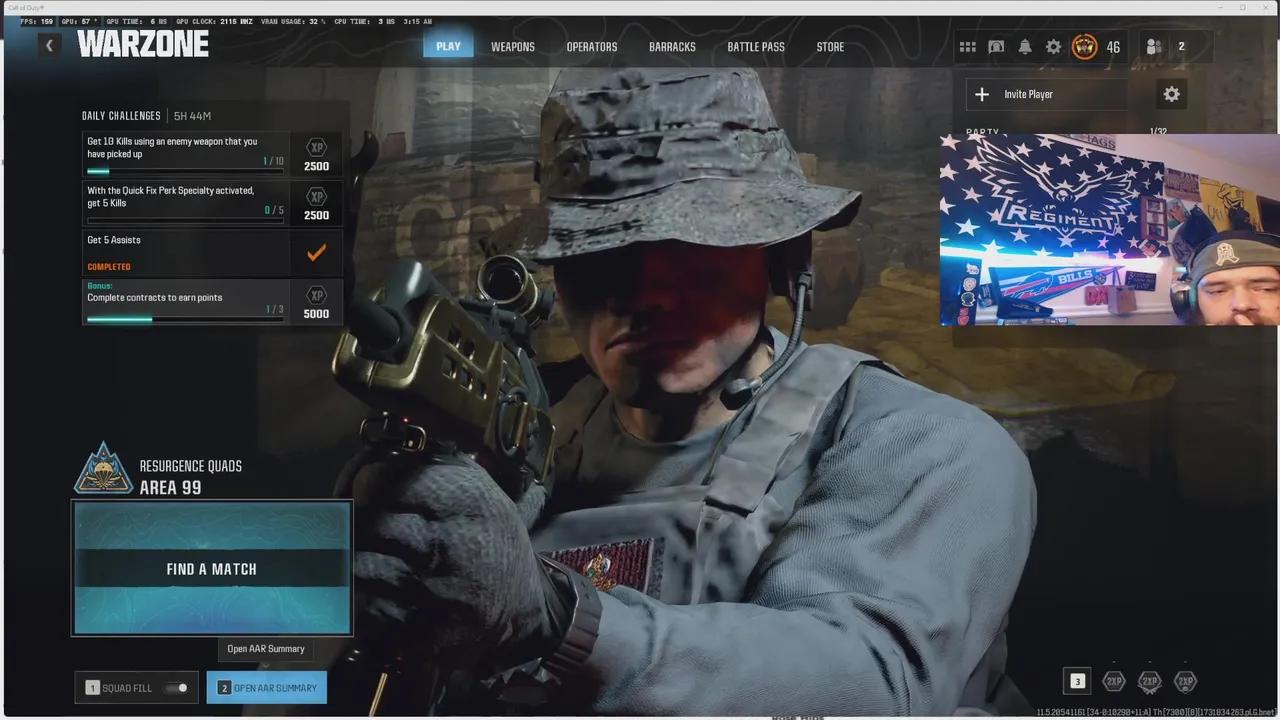Click the boxed number 3 key icon
Screen dimensions: 1280x720
(x=1077, y=681)
